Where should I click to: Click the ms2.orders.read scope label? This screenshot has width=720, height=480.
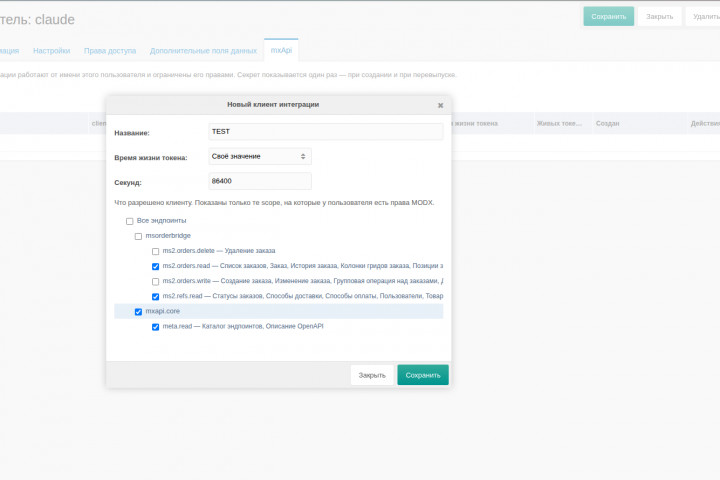pos(303,265)
